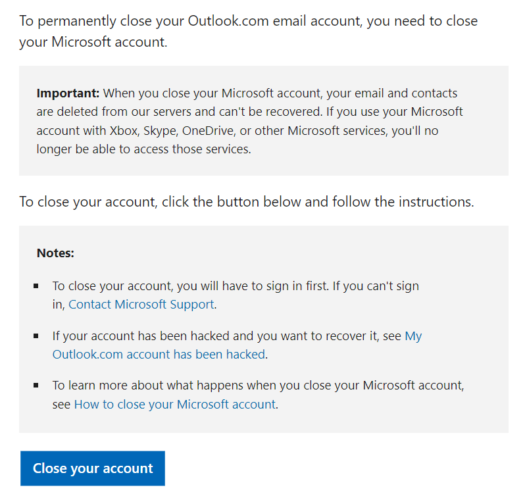This screenshot has height=500, width=525.
Task: Click the bold Notes: heading
Action: pyautogui.click(x=55, y=253)
